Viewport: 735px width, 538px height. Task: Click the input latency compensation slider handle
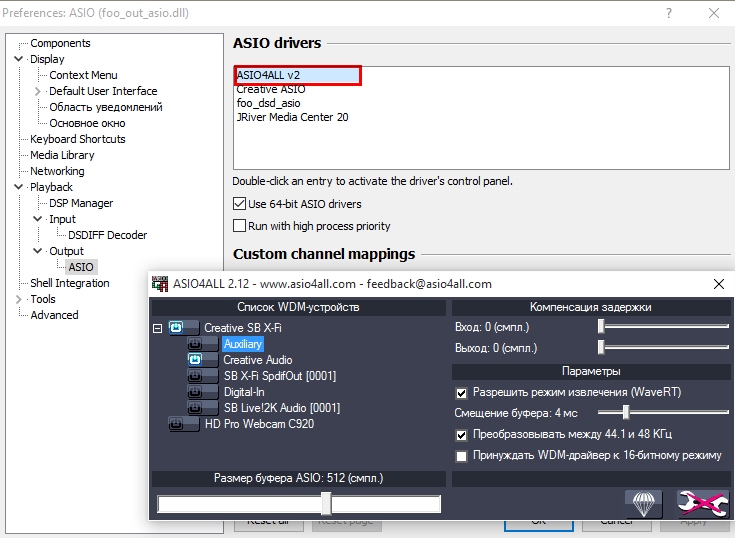(x=601, y=327)
